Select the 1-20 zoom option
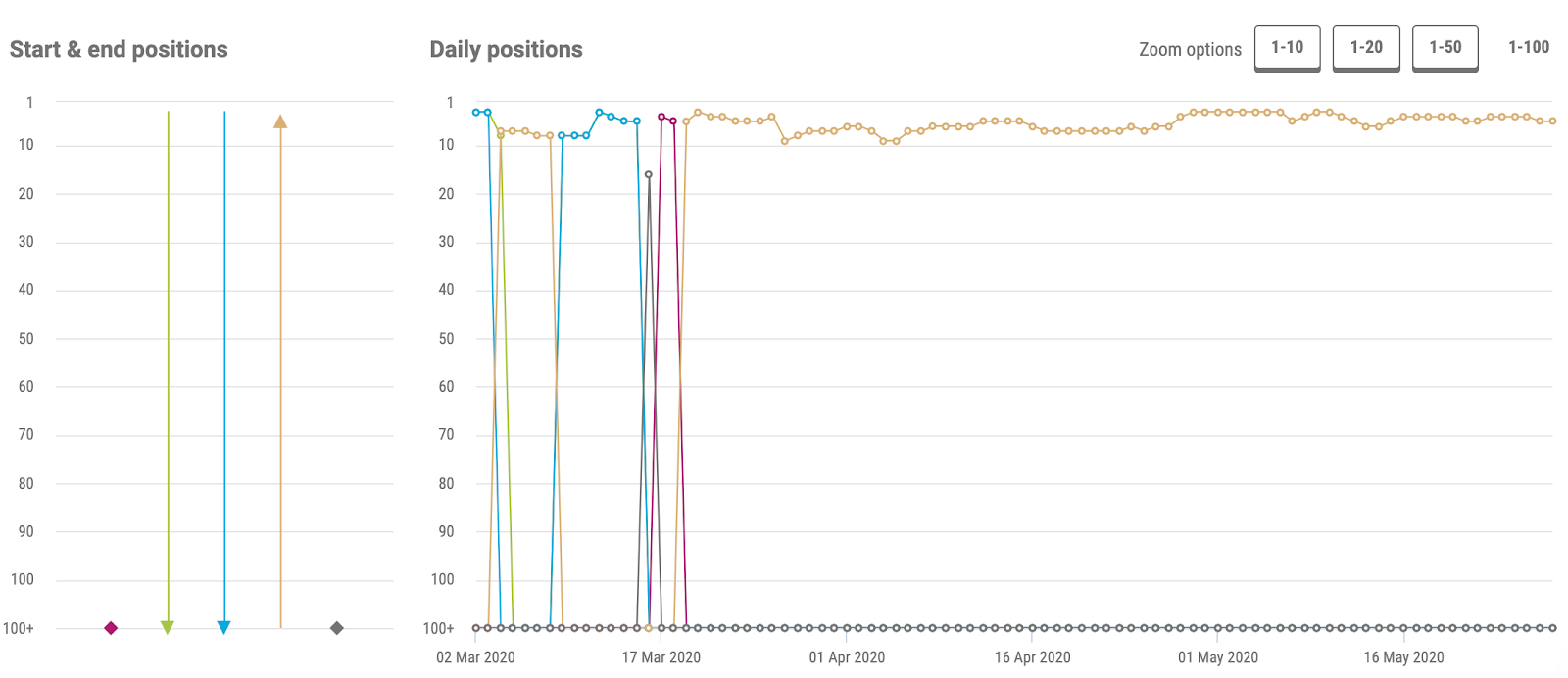The image size is (1568, 678). pyautogui.click(x=1366, y=48)
